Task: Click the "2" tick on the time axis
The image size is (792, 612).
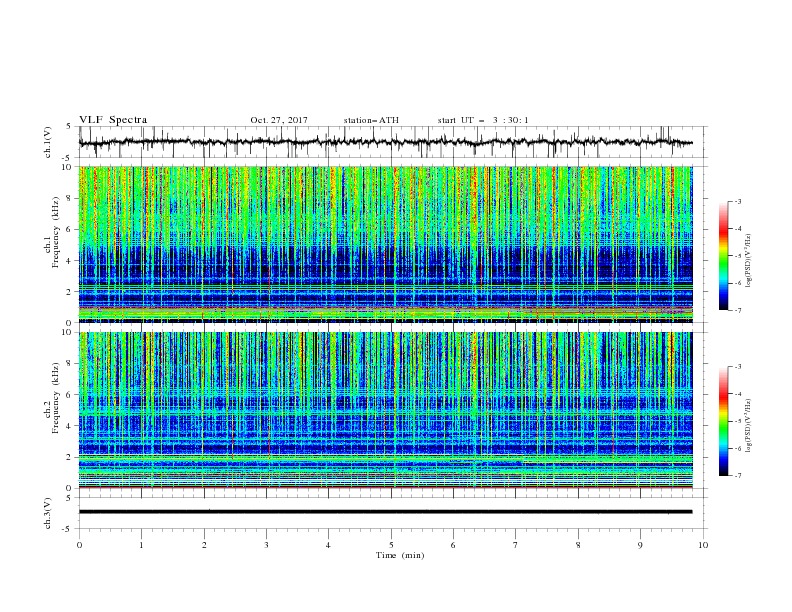Action: tap(204, 545)
